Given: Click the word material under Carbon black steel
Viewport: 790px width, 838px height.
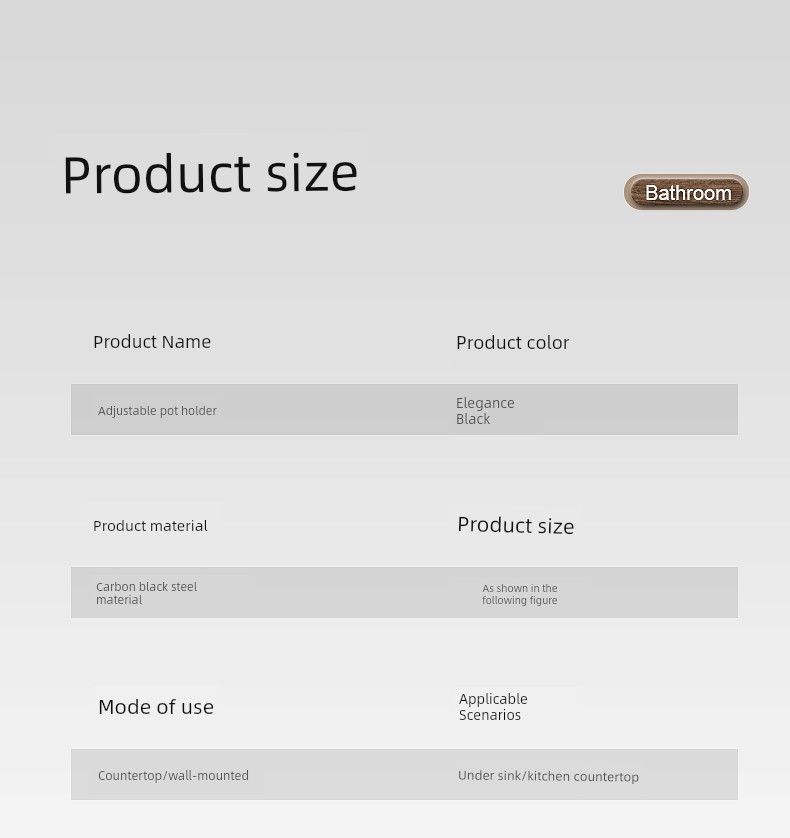Looking at the screenshot, I should coord(119,600).
